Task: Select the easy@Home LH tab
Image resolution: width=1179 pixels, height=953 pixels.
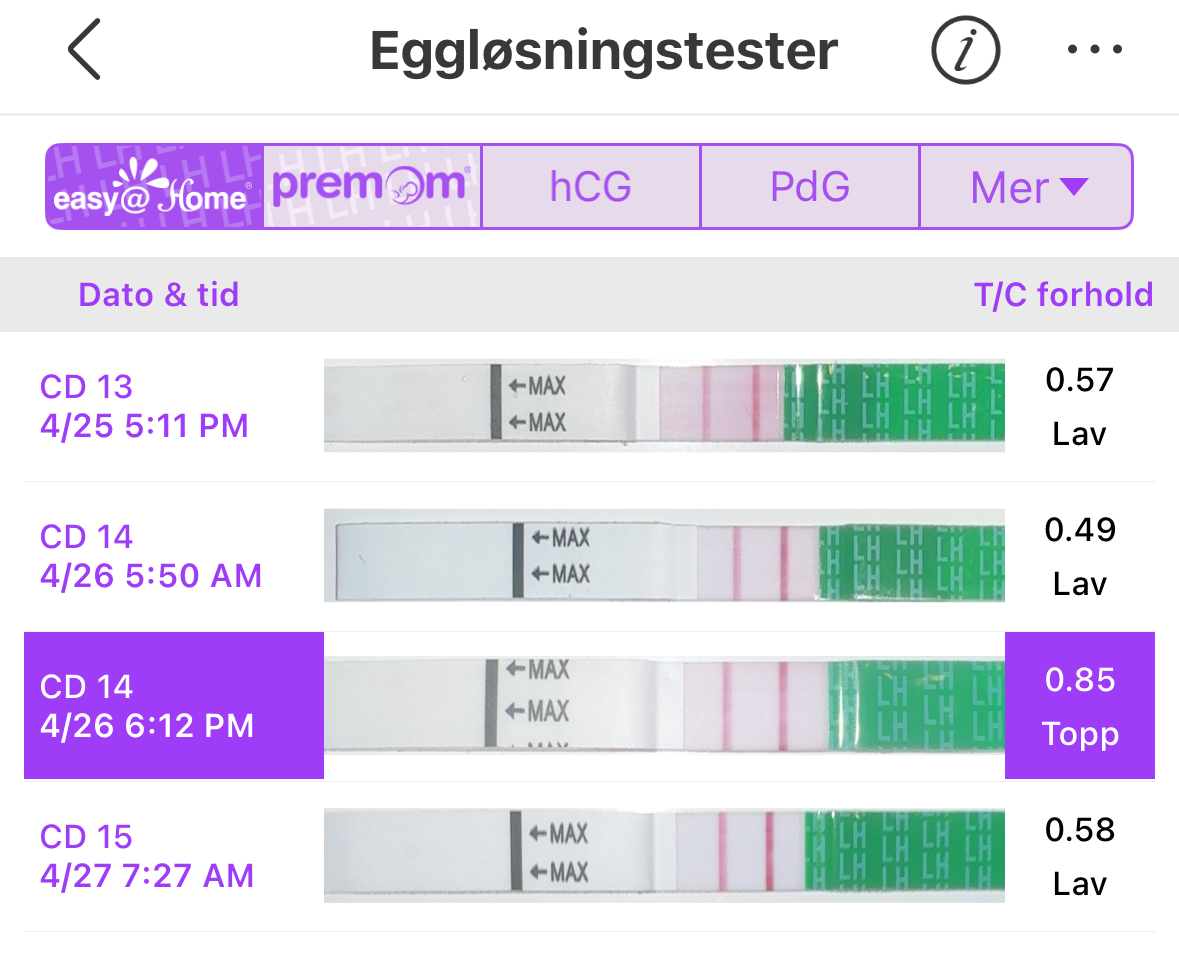Action: pyautogui.click(x=155, y=187)
